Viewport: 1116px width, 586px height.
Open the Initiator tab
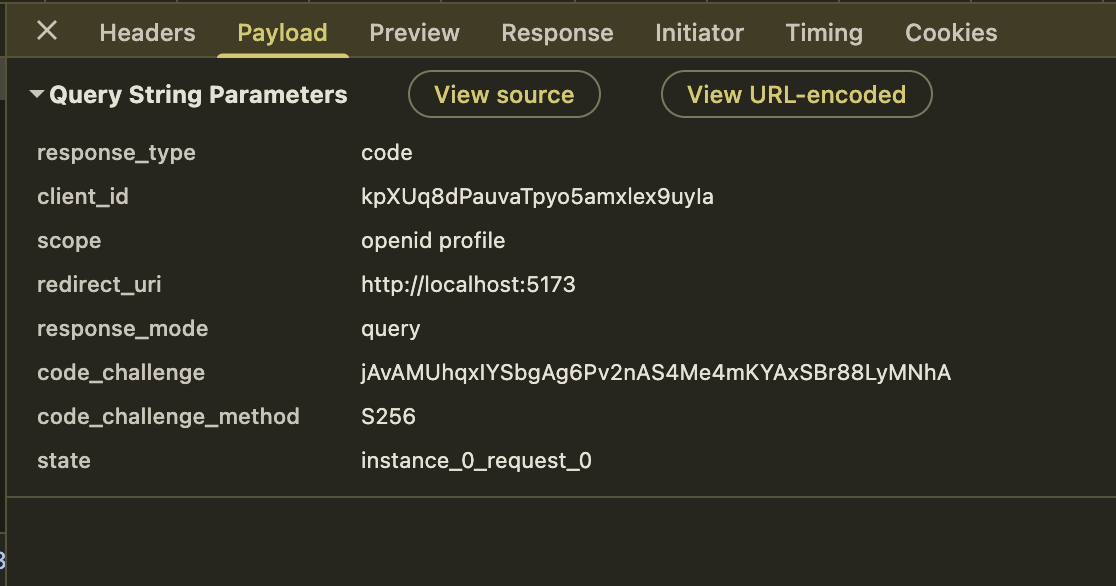700,33
